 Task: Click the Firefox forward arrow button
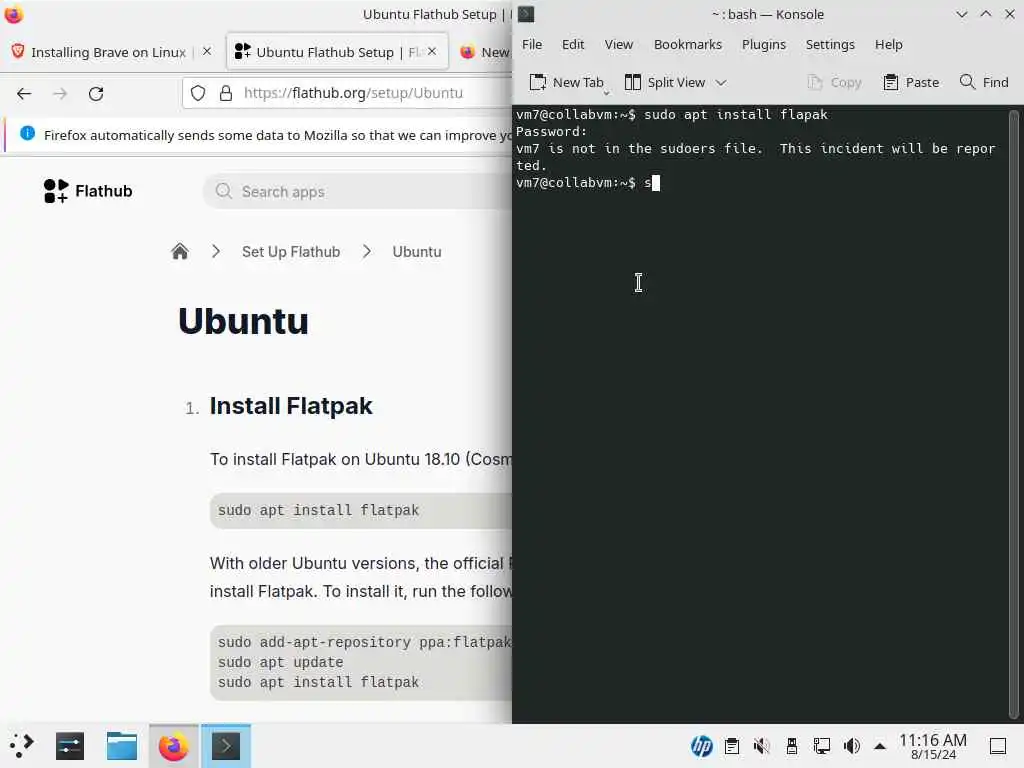(x=60, y=93)
